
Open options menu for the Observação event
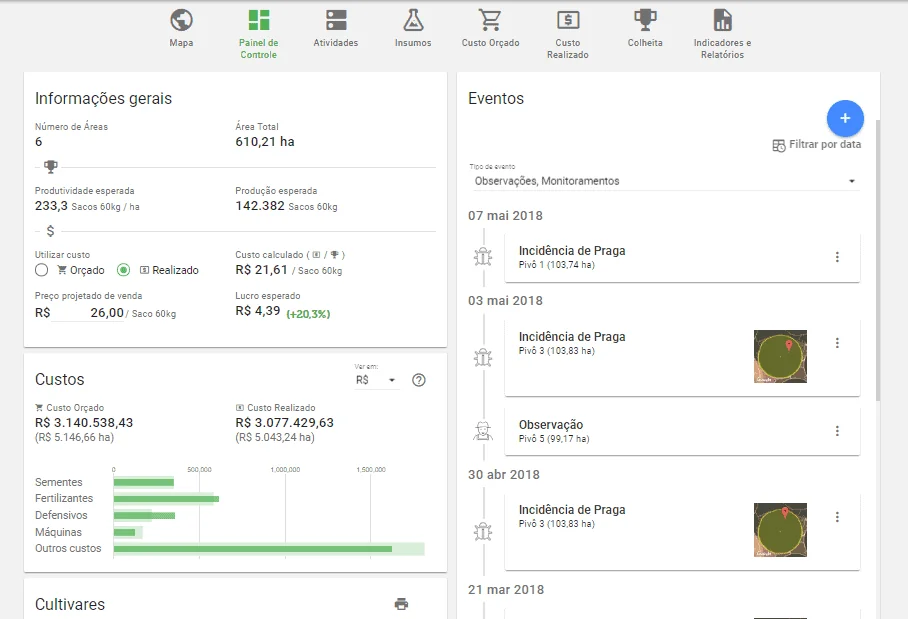837,430
